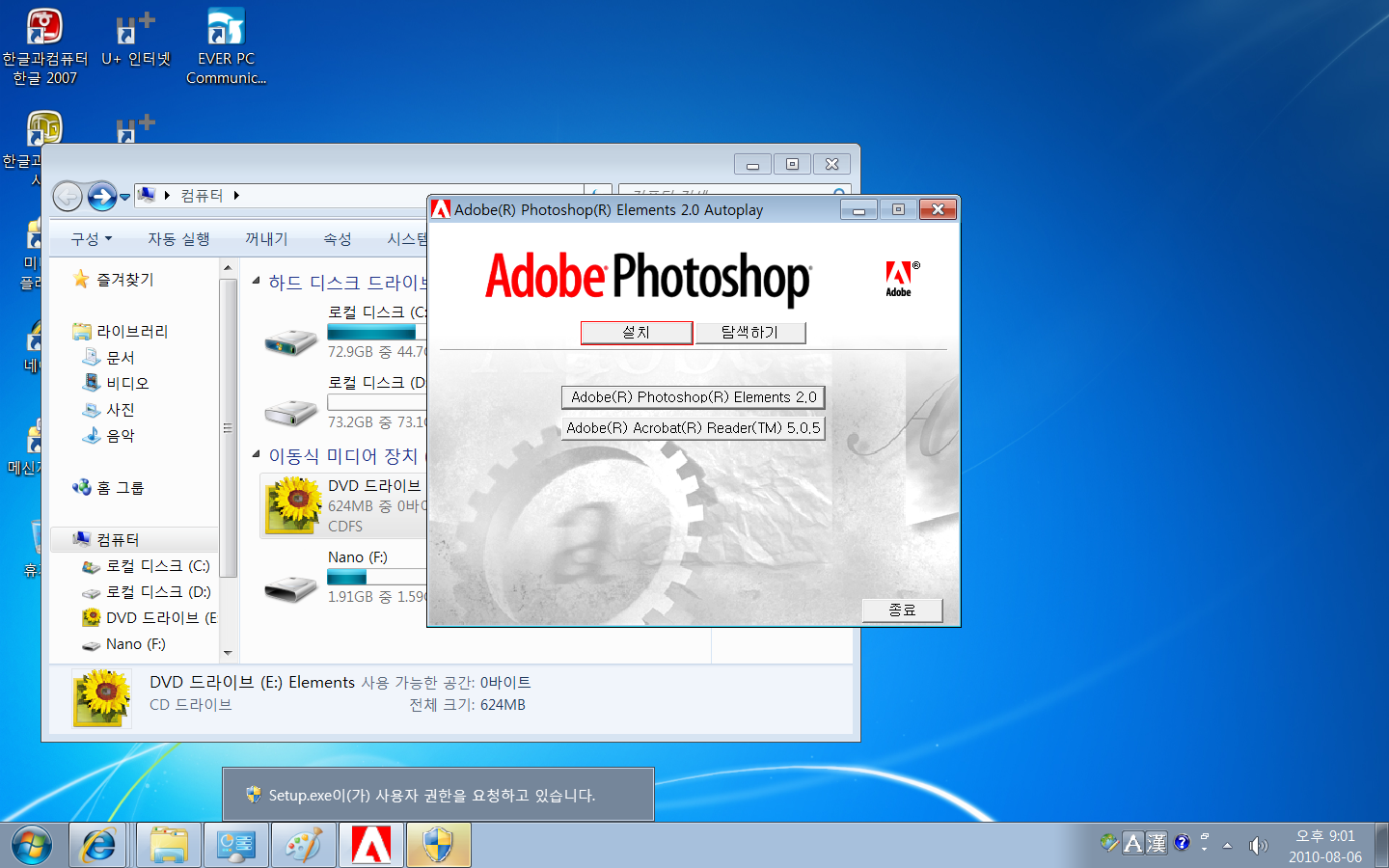Open 한글 2007 desktop shortcut

click(x=44, y=45)
